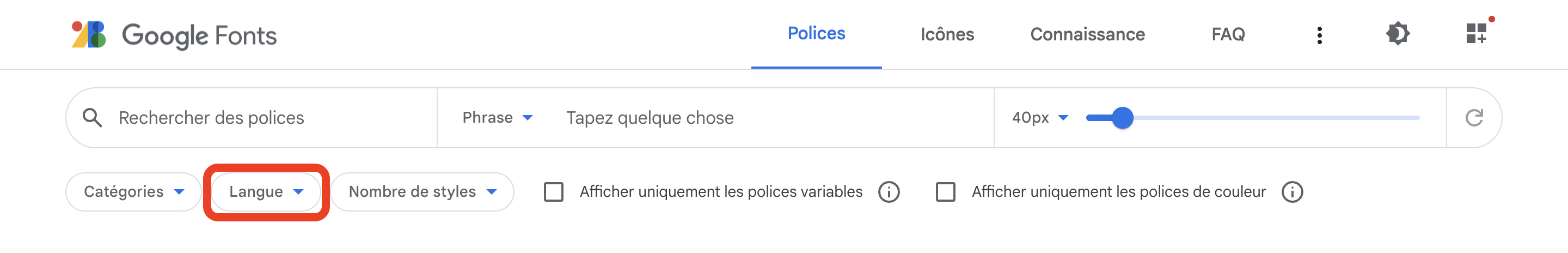Toggle the dark theme icon
Image resolution: width=1568 pixels, height=253 pixels.
click(1398, 33)
